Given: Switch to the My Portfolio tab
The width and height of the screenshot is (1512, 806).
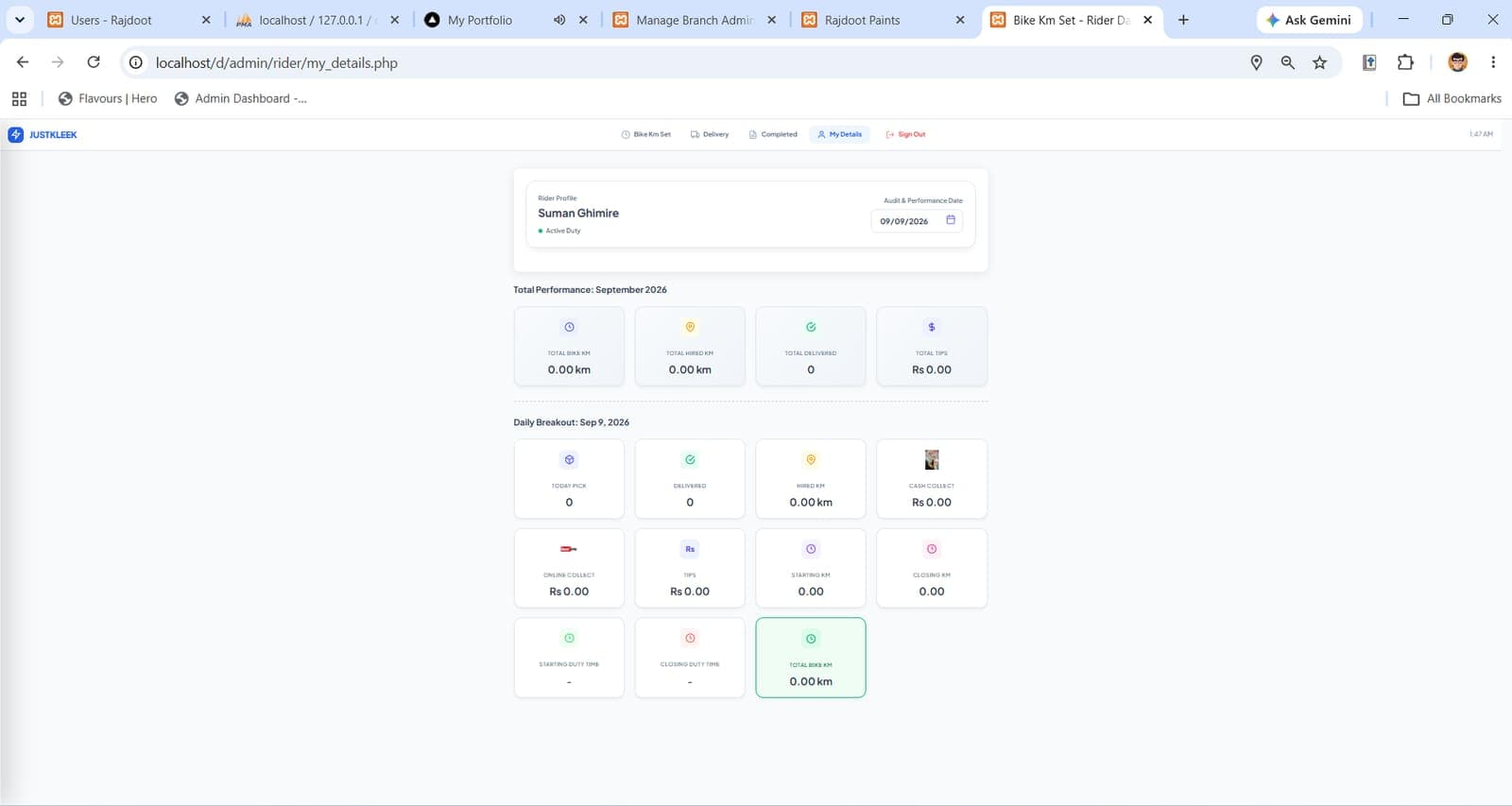Looking at the screenshot, I should click(x=507, y=20).
